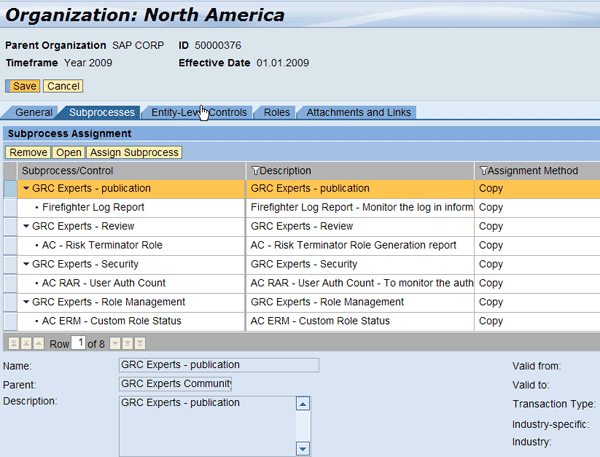Click the page-down pagination icon
The height and width of the screenshot is (457, 600).
(x=127, y=343)
